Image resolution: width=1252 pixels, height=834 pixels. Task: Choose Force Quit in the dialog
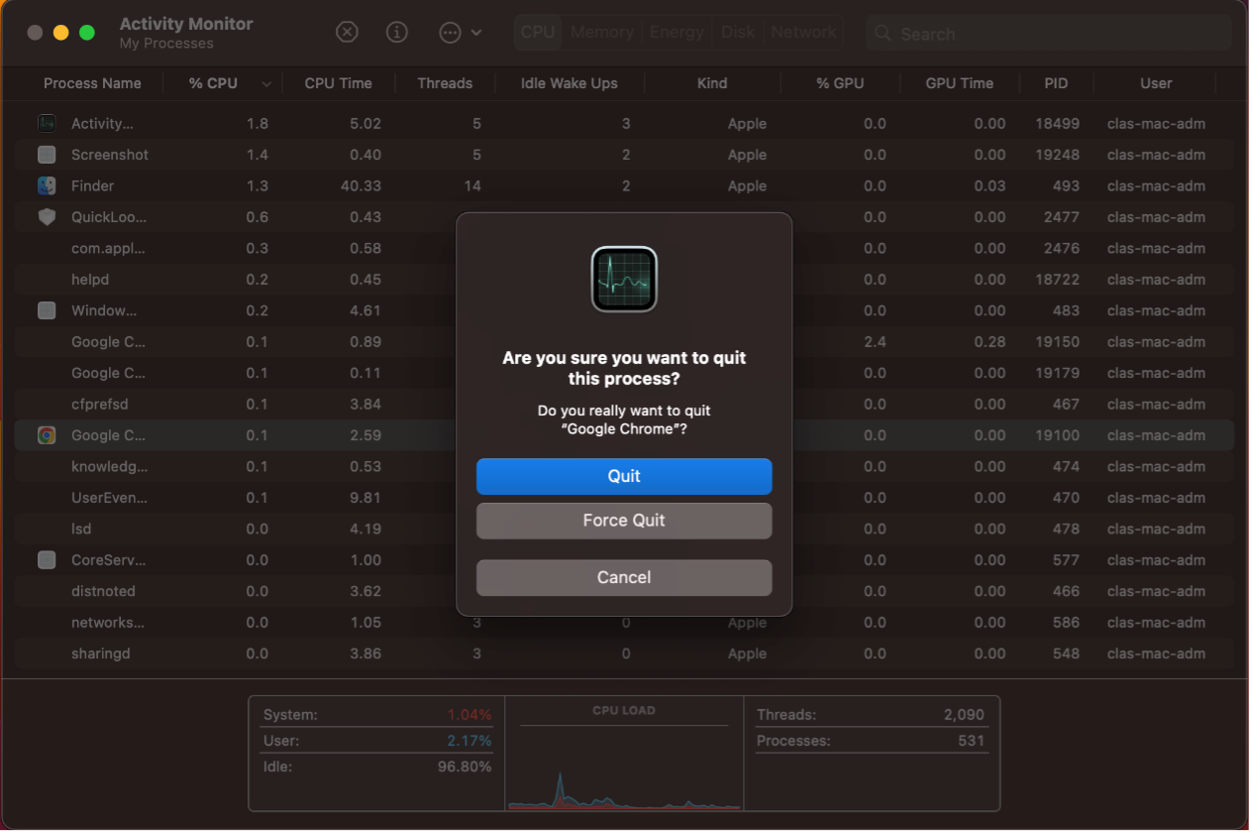click(x=624, y=521)
